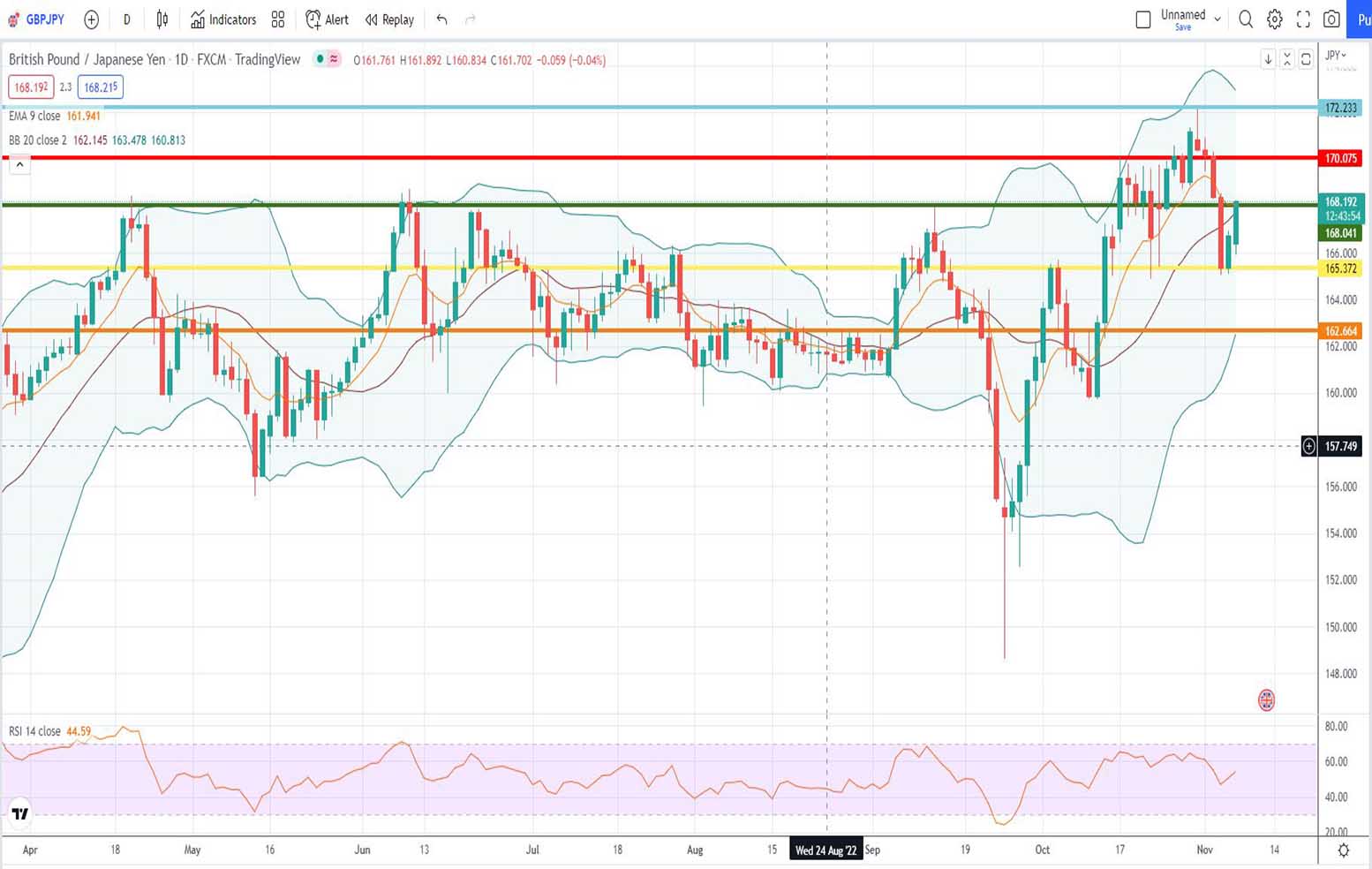Click the D interval menu item
The width and height of the screenshot is (1372, 869).
[126, 19]
